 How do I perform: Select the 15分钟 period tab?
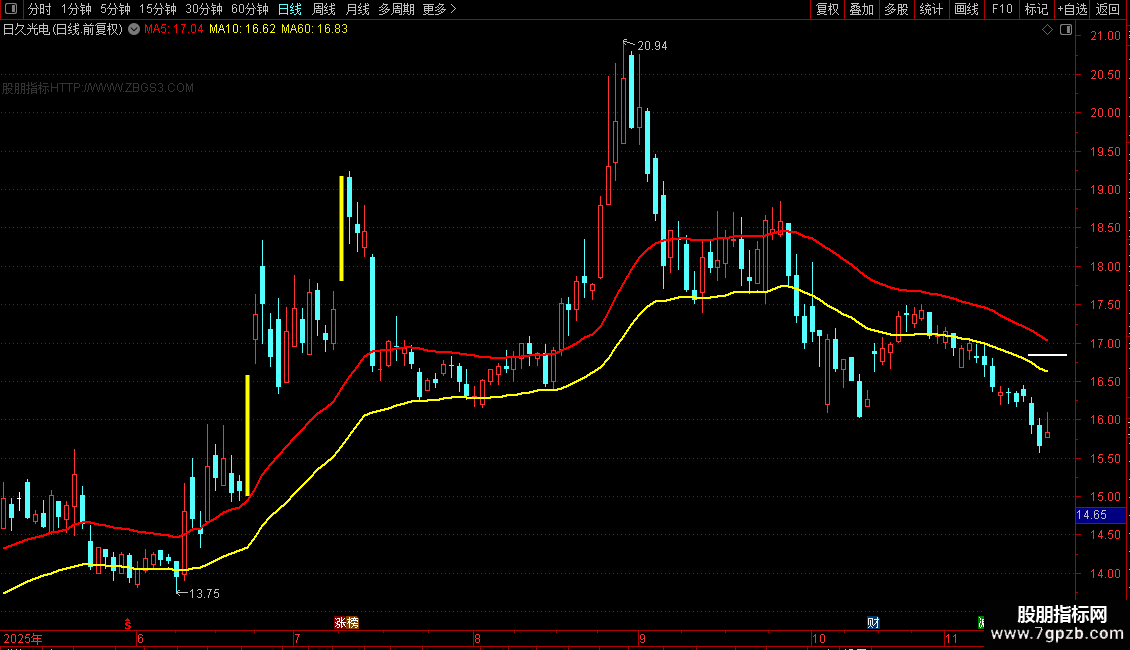click(x=158, y=9)
